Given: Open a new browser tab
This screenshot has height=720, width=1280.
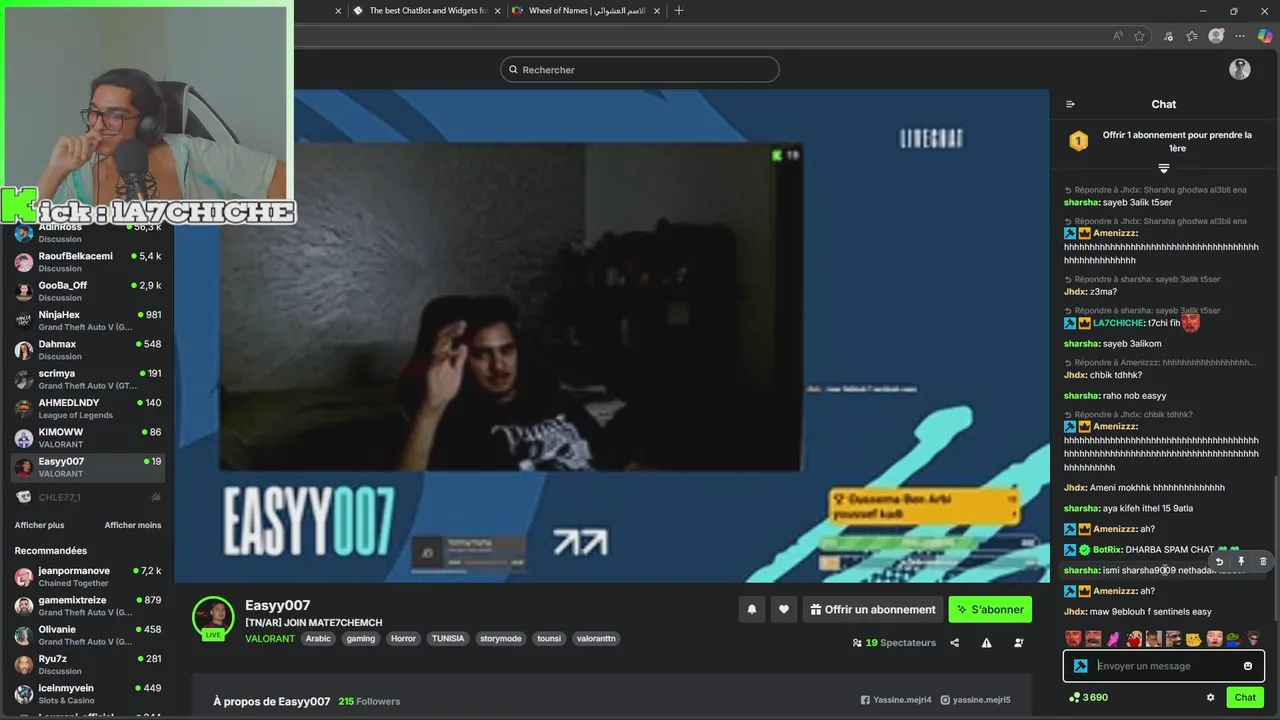Looking at the screenshot, I should [679, 11].
